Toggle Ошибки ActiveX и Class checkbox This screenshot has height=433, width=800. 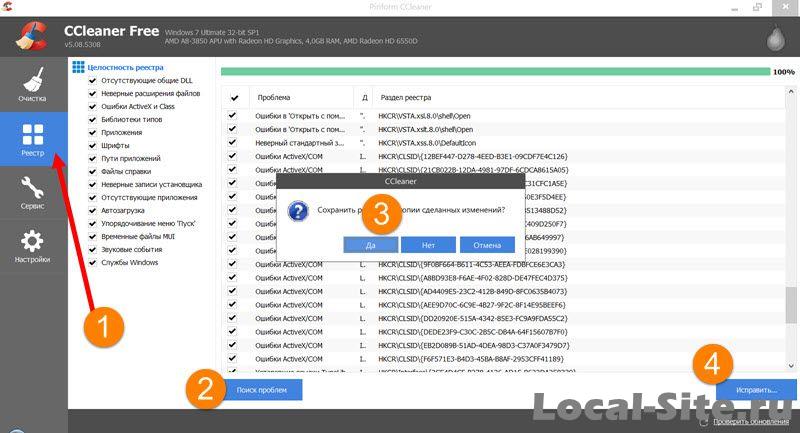[x=92, y=107]
